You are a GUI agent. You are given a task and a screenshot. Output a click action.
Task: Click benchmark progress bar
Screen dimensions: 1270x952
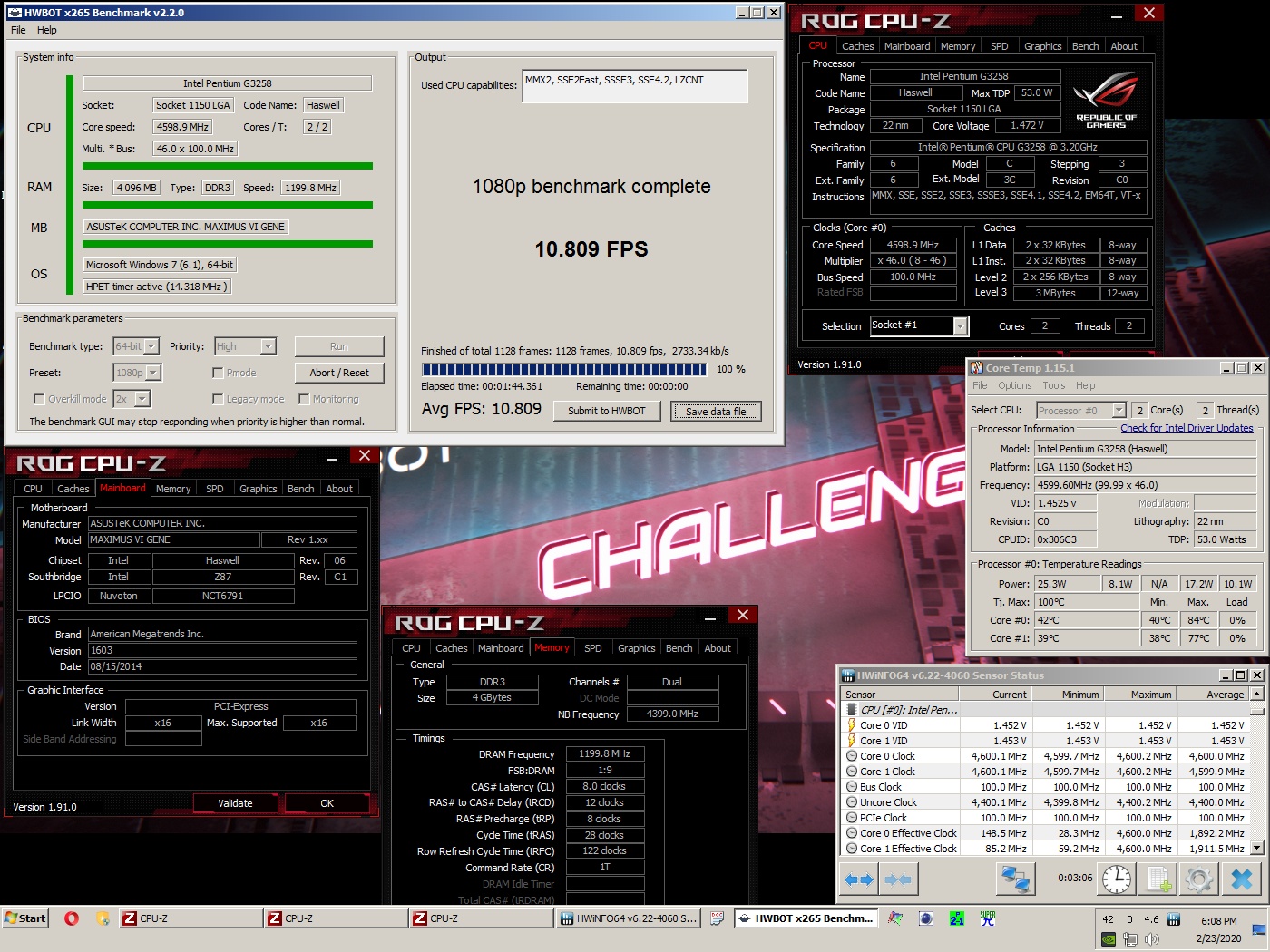pos(564,369)
